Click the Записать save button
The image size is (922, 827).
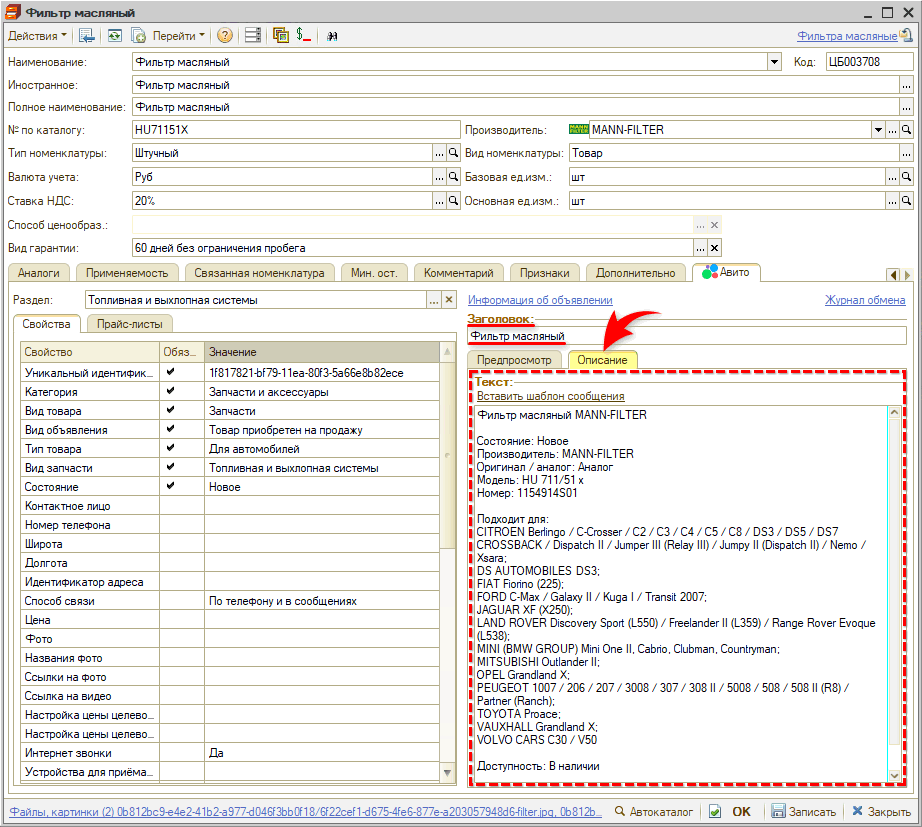pos(808,812)
